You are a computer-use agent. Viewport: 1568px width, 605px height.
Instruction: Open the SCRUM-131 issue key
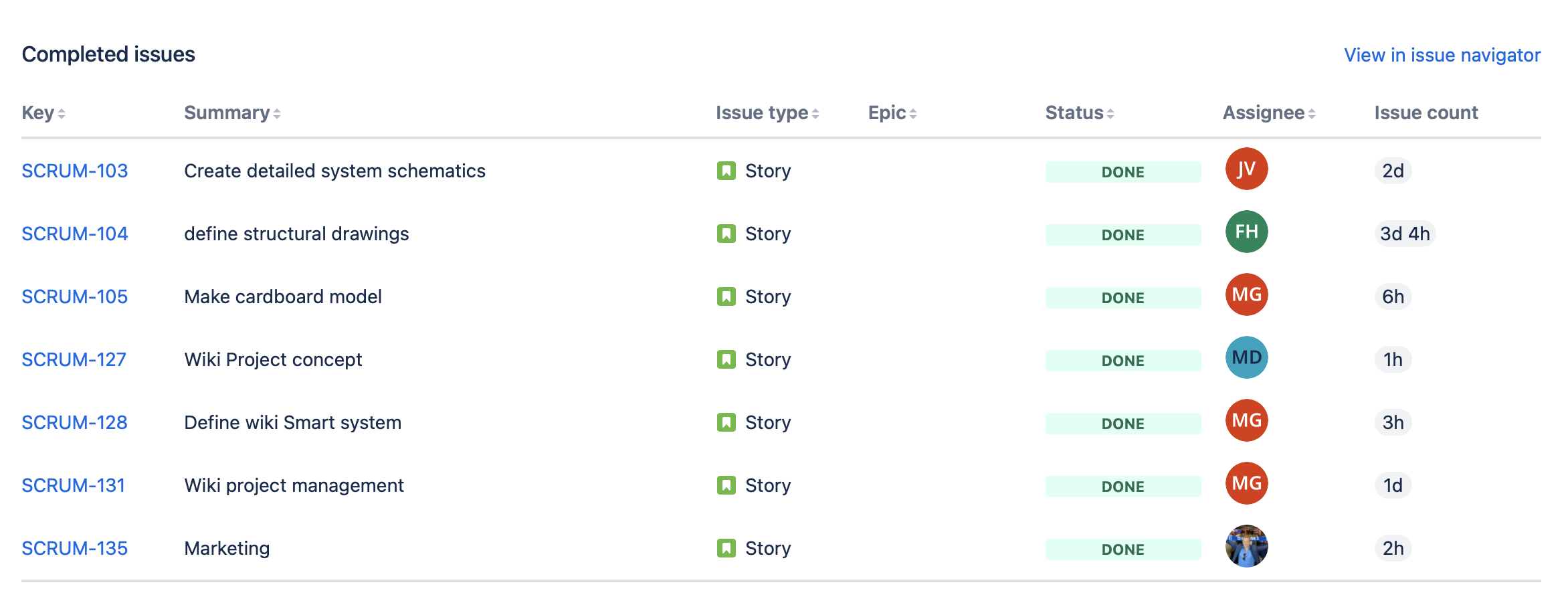click(74, 486)
